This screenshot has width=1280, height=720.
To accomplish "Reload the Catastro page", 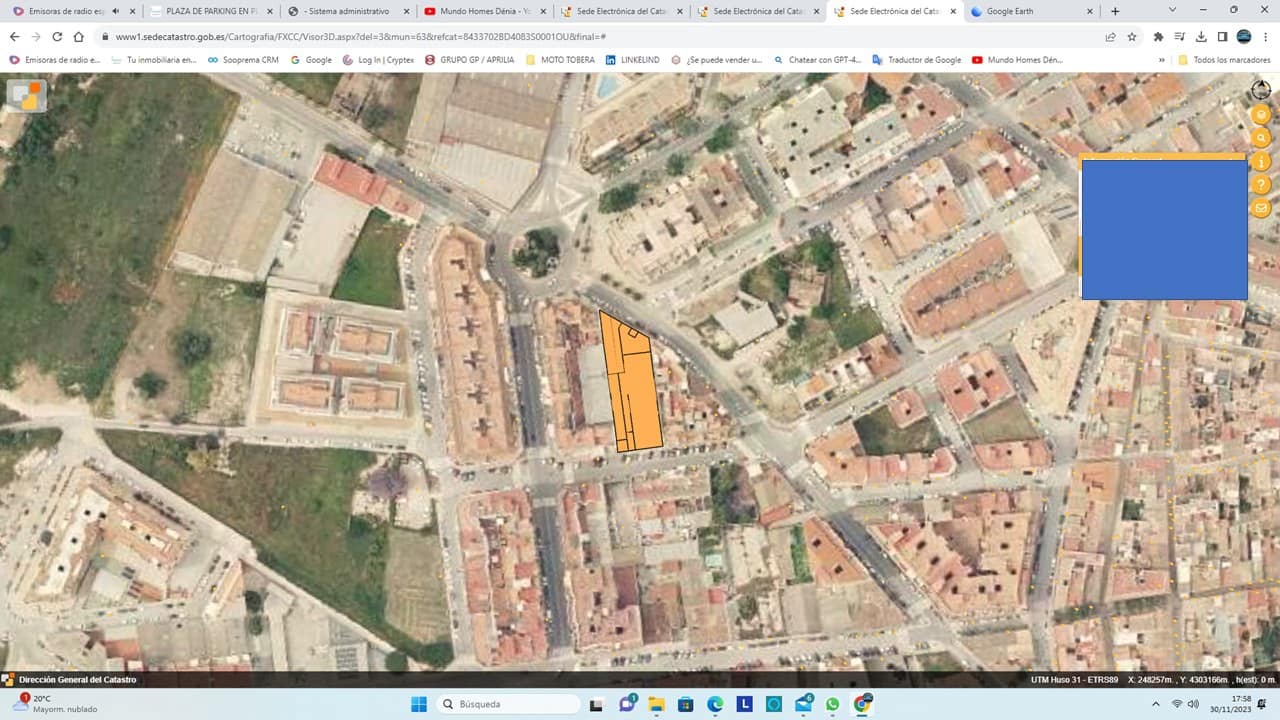I will click(x=57, y=36).
